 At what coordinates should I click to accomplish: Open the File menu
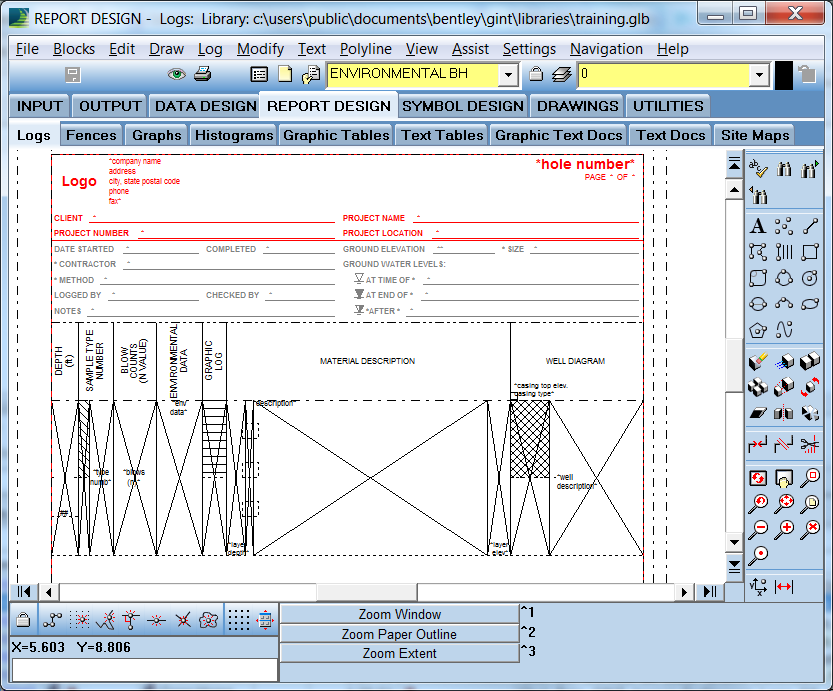[x=27, y=49]
